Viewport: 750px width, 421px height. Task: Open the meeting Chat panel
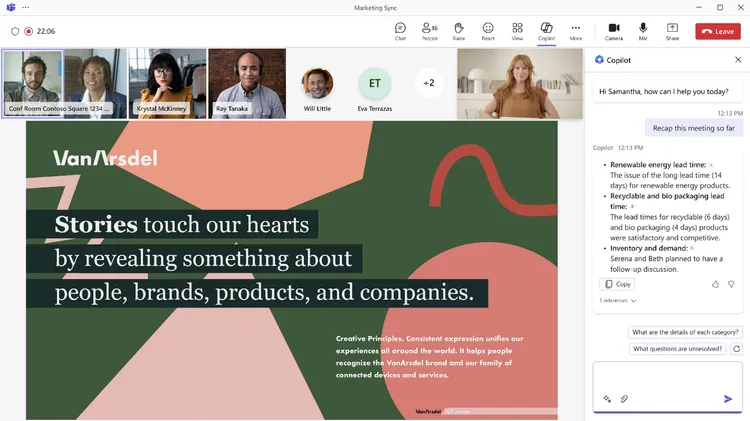[400, 30]
